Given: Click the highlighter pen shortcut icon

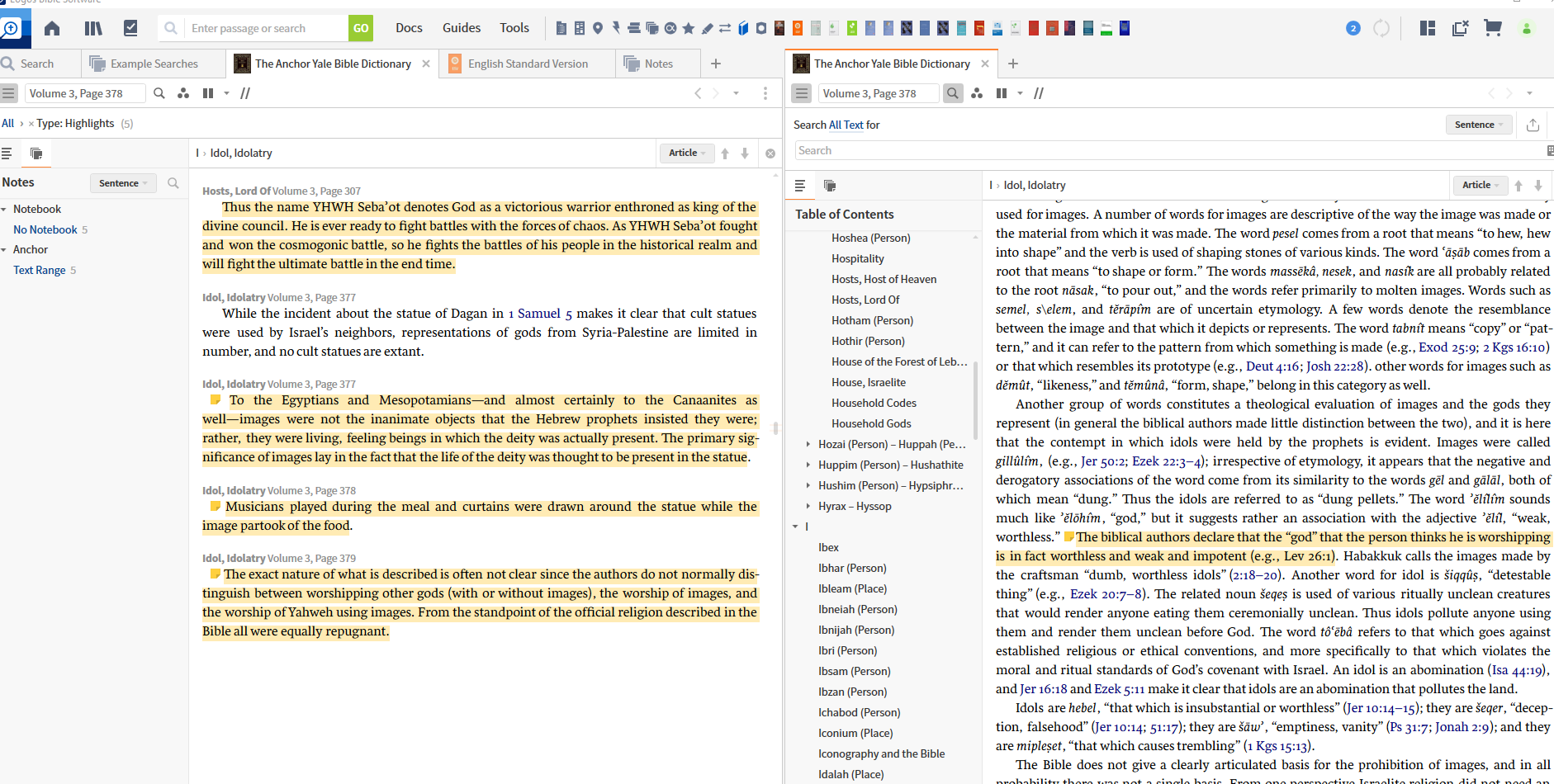Looking at the screenshot, I should 707,29.
